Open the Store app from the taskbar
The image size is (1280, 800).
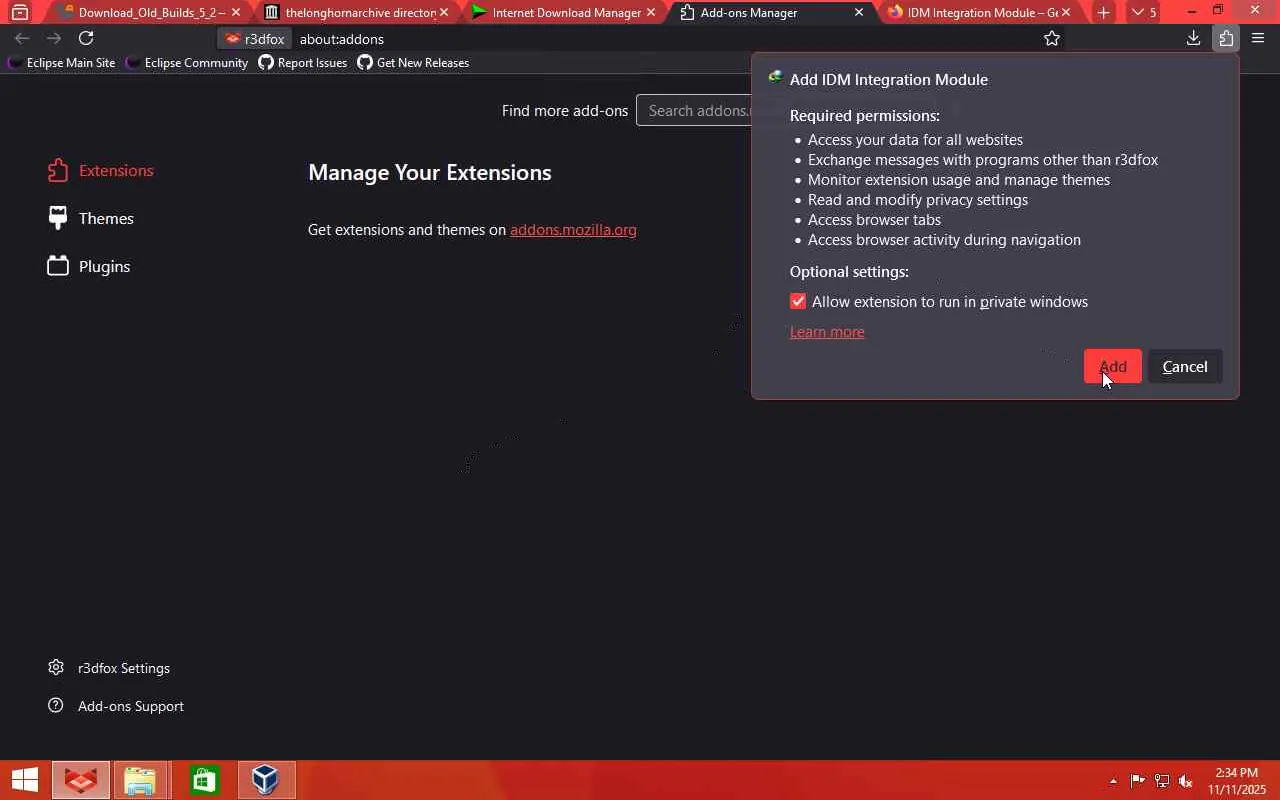tap(204, 780)
